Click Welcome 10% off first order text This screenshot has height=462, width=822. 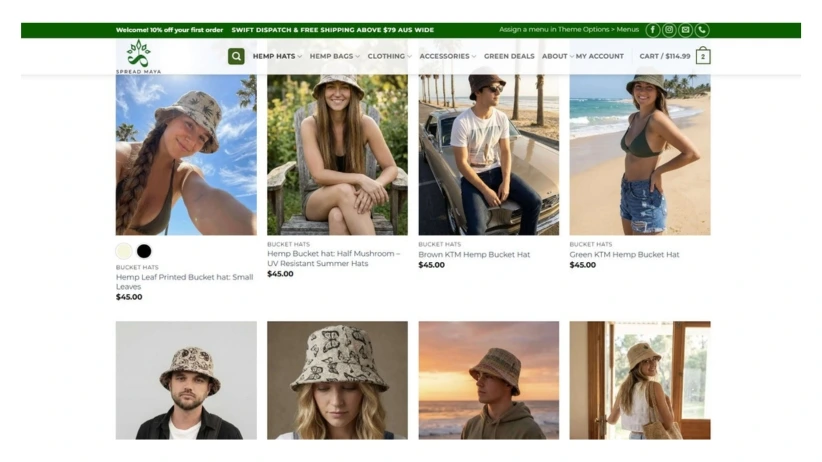tap(169, 30)
